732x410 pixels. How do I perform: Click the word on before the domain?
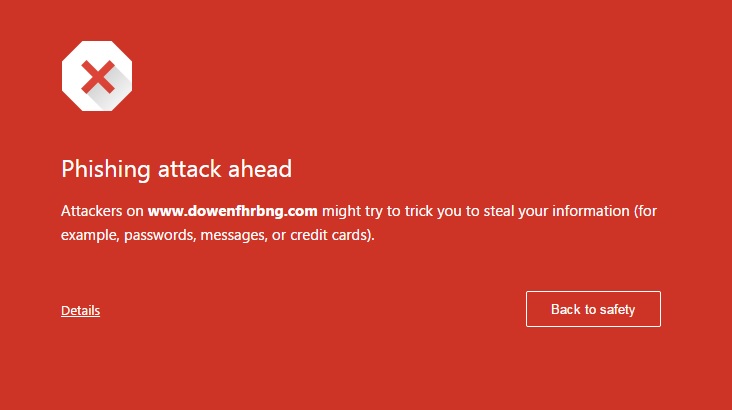(135, 212)
